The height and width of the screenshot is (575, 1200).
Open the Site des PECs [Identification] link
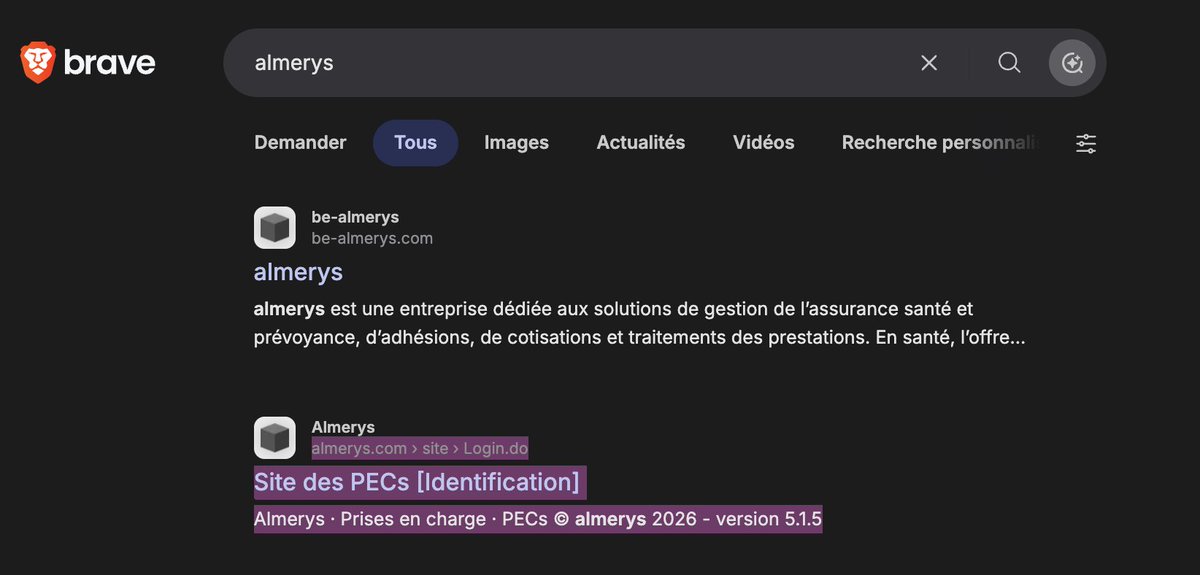417,482
